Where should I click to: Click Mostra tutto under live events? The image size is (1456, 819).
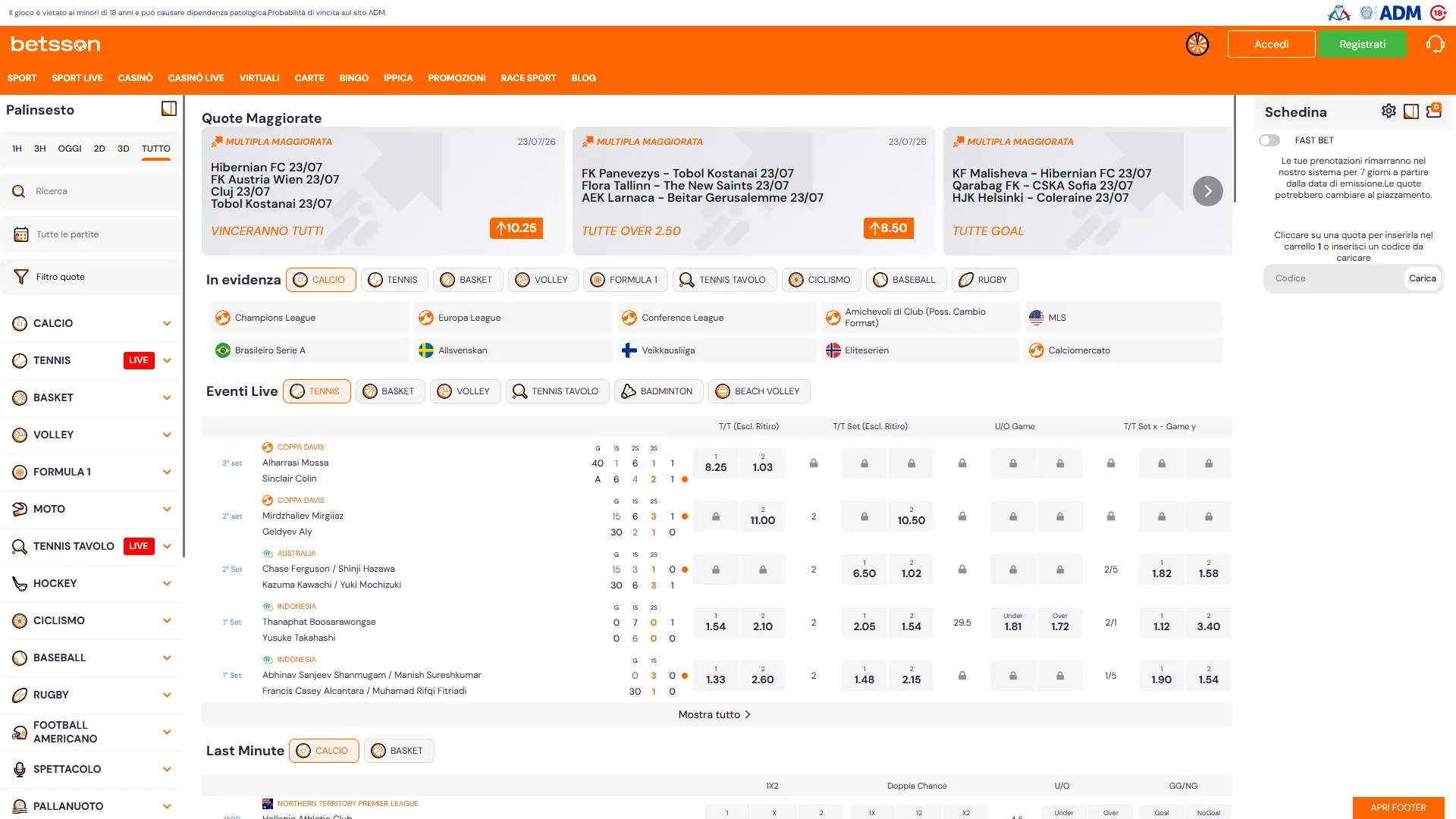click(714, 715)
